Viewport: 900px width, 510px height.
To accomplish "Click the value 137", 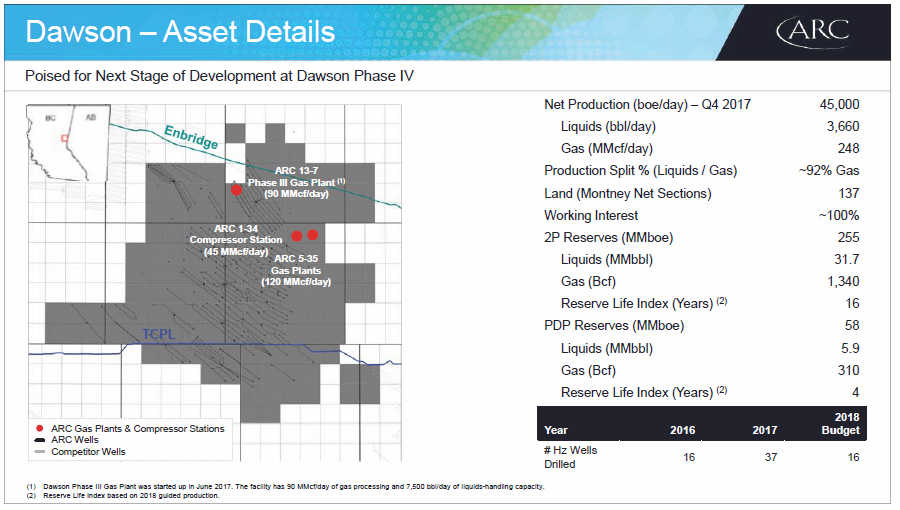I will point(848,194).
